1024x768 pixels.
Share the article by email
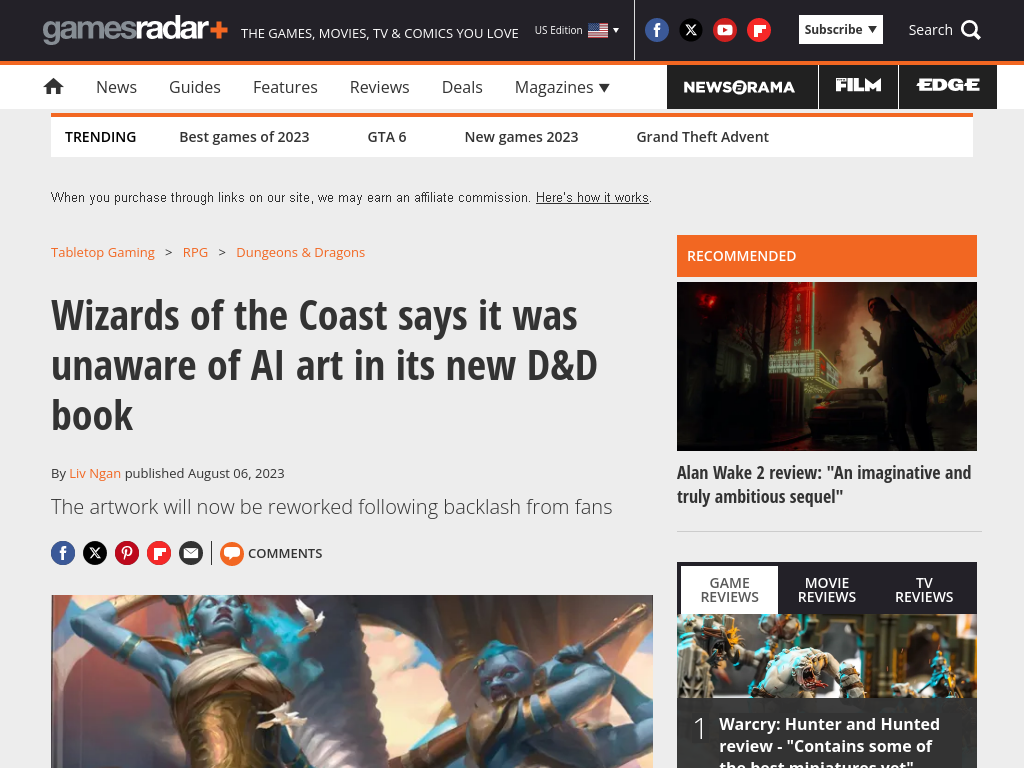(191, 553)
